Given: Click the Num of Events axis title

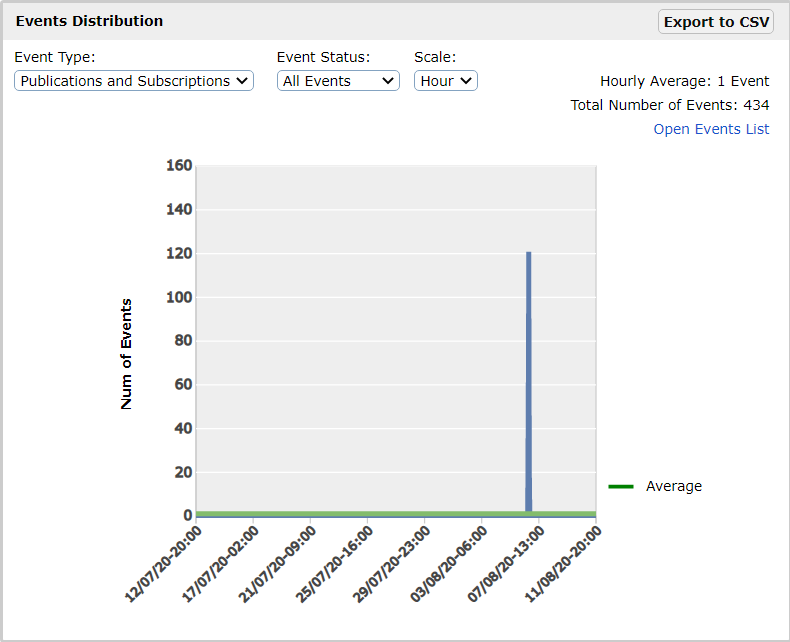Looking at the screenshot, I should [x=127, y=354].
